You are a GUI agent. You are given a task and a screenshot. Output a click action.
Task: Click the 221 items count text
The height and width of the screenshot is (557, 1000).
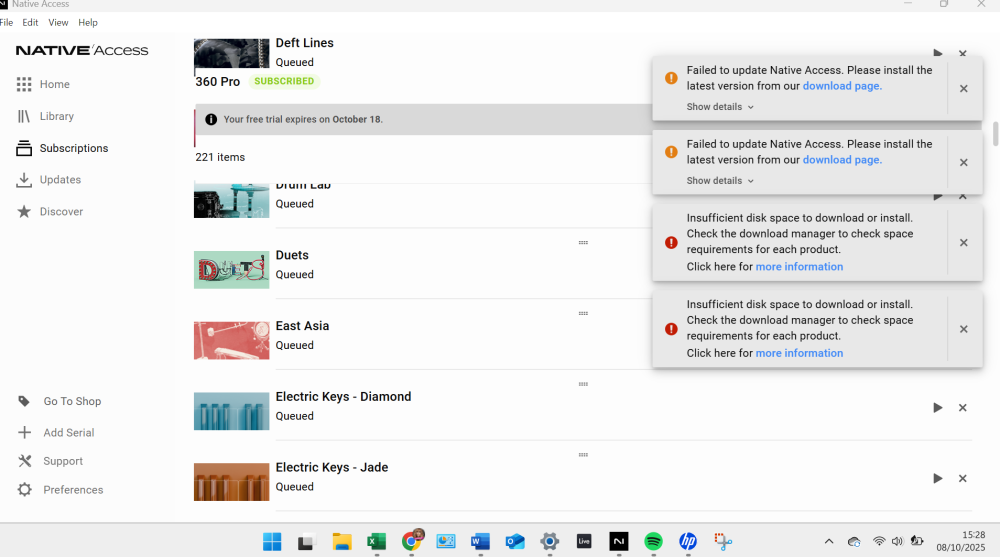pyautogui.click(x=220, y=157)
